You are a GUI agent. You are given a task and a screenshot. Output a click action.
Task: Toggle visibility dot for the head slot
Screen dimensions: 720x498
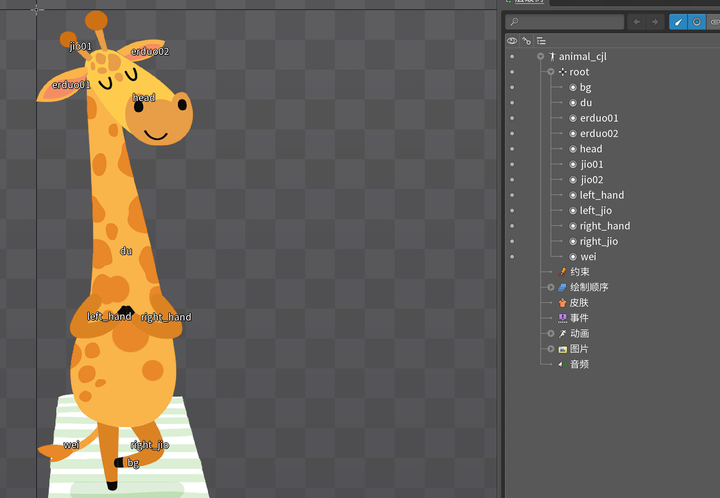[x=512, y=149]
